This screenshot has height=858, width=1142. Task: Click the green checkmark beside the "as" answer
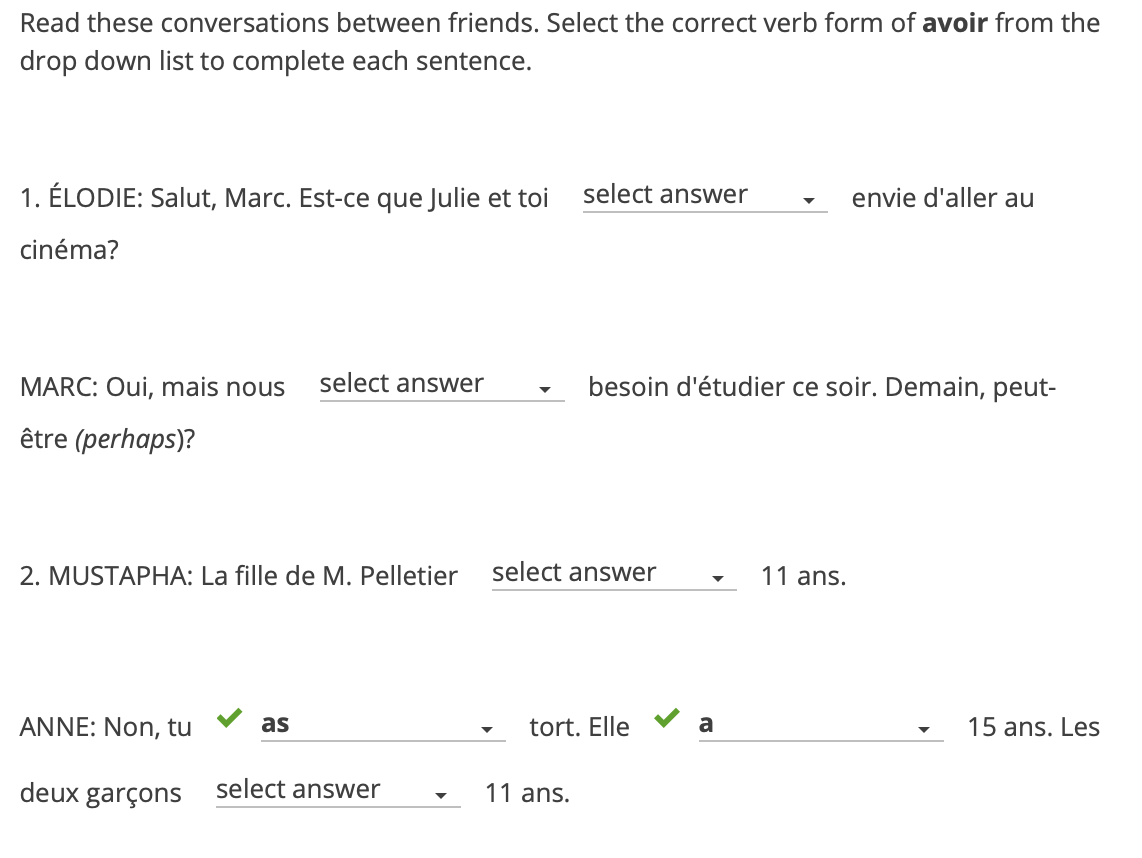point(229,718)
